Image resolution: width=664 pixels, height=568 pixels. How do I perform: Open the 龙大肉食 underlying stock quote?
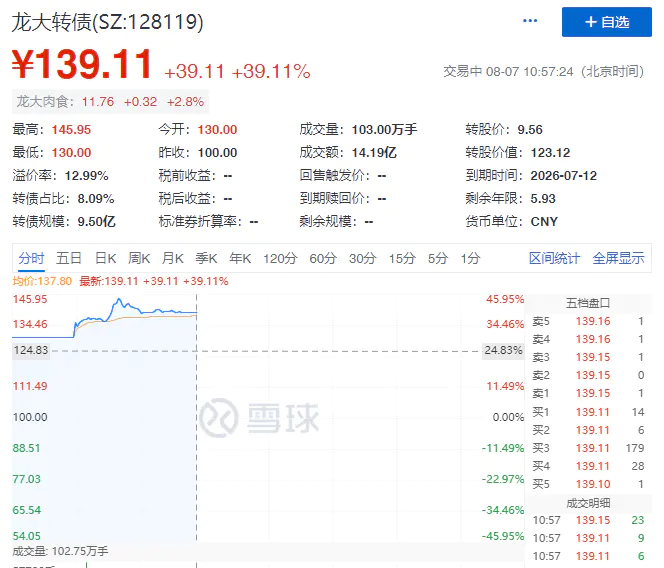(x=110, y=102)
